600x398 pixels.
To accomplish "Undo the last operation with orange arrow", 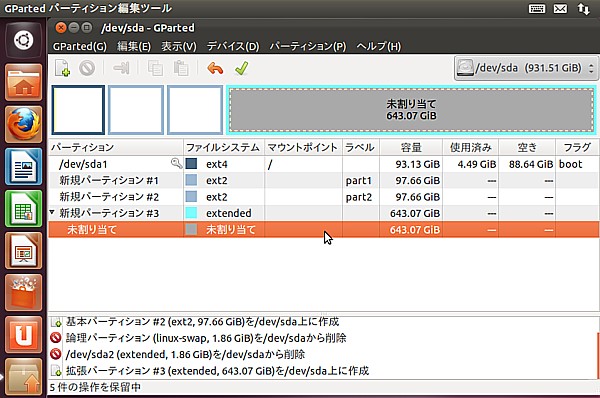I will point(215,68).
